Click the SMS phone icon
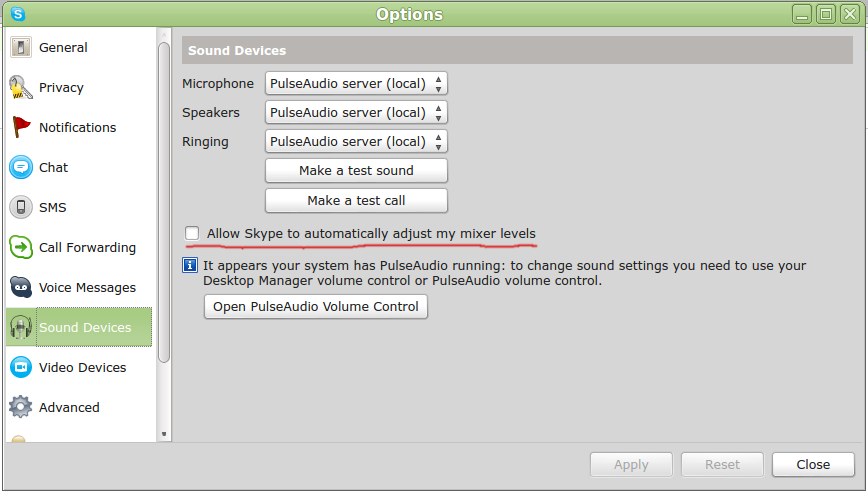The width and height of the screenshot is (868, 493). pos(21,208)
